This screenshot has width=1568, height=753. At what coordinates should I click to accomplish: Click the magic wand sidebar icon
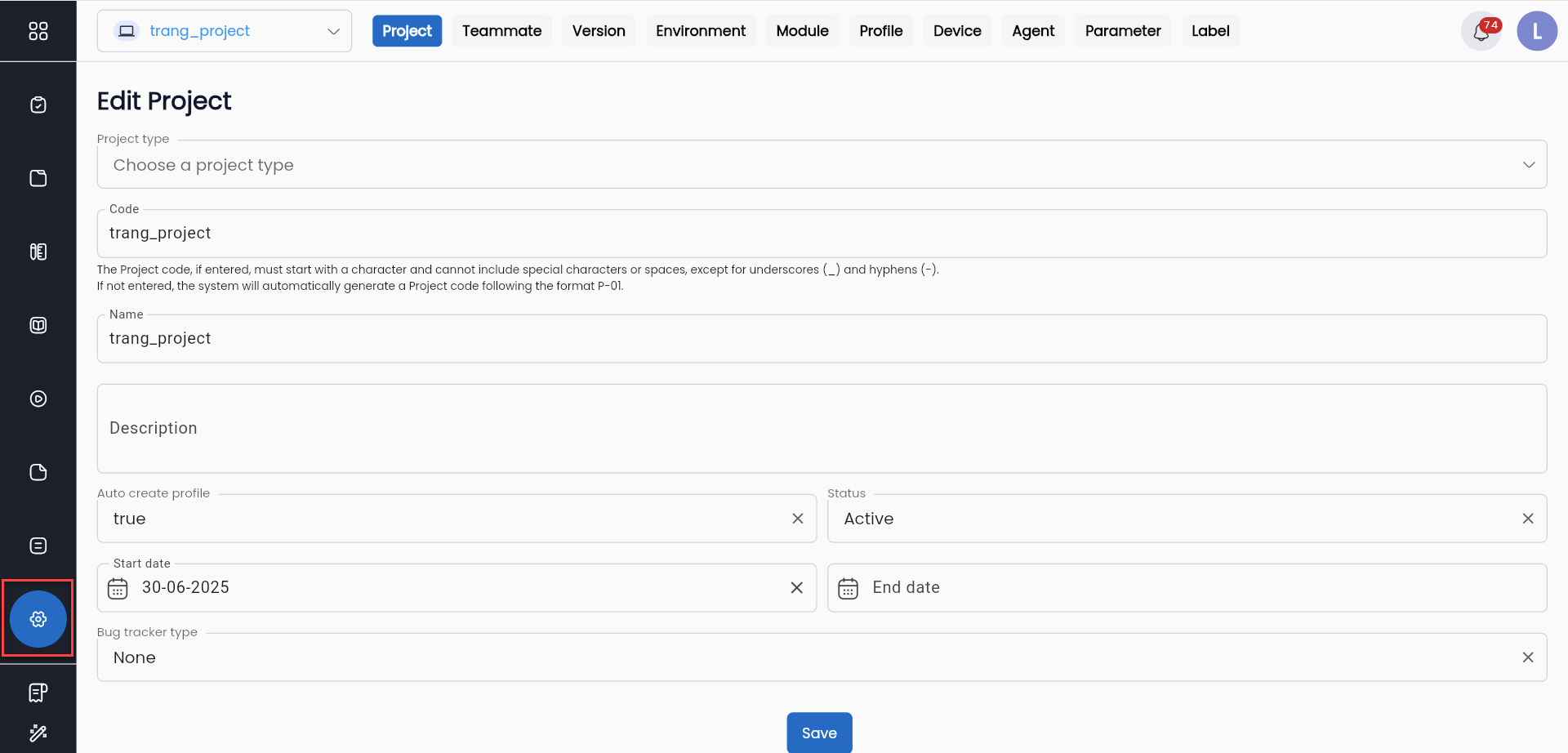[x=38, y=733]
